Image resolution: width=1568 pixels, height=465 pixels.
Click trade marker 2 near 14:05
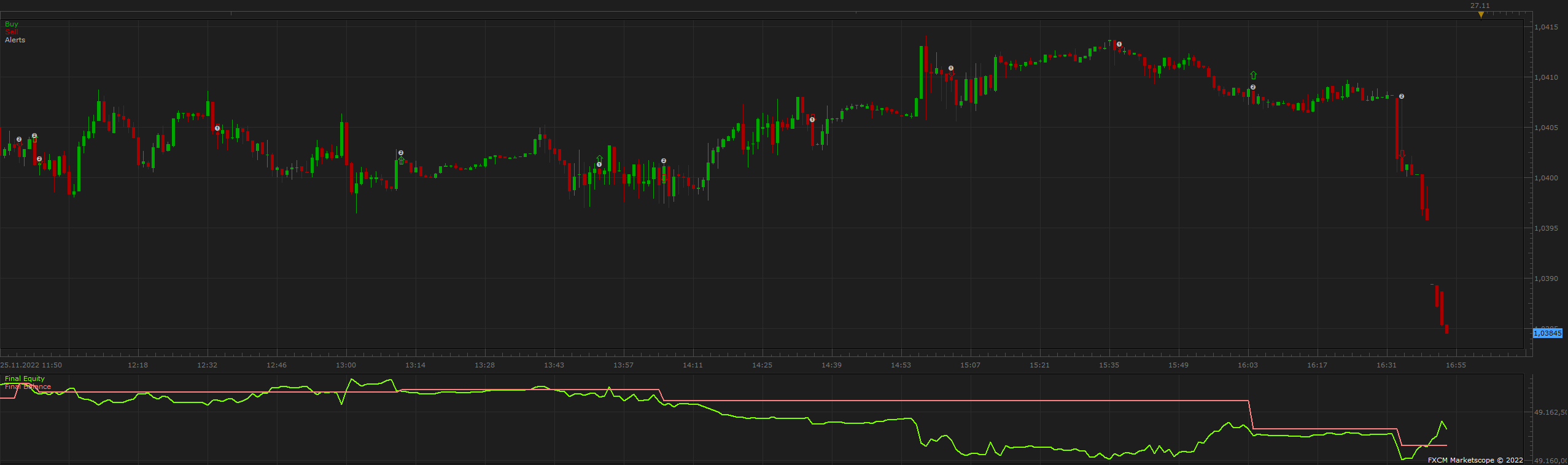(x=664, y=161)
